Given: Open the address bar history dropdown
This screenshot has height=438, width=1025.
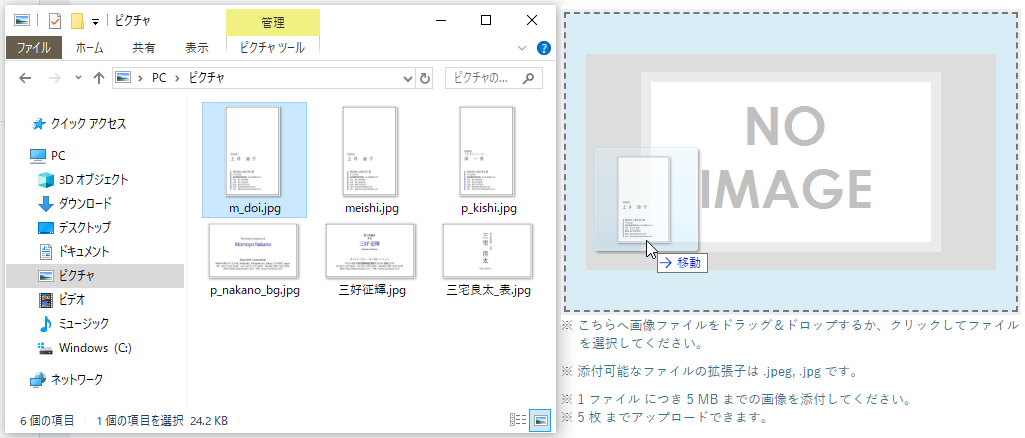Looking at the screenshot, I should tap(408, 78).
